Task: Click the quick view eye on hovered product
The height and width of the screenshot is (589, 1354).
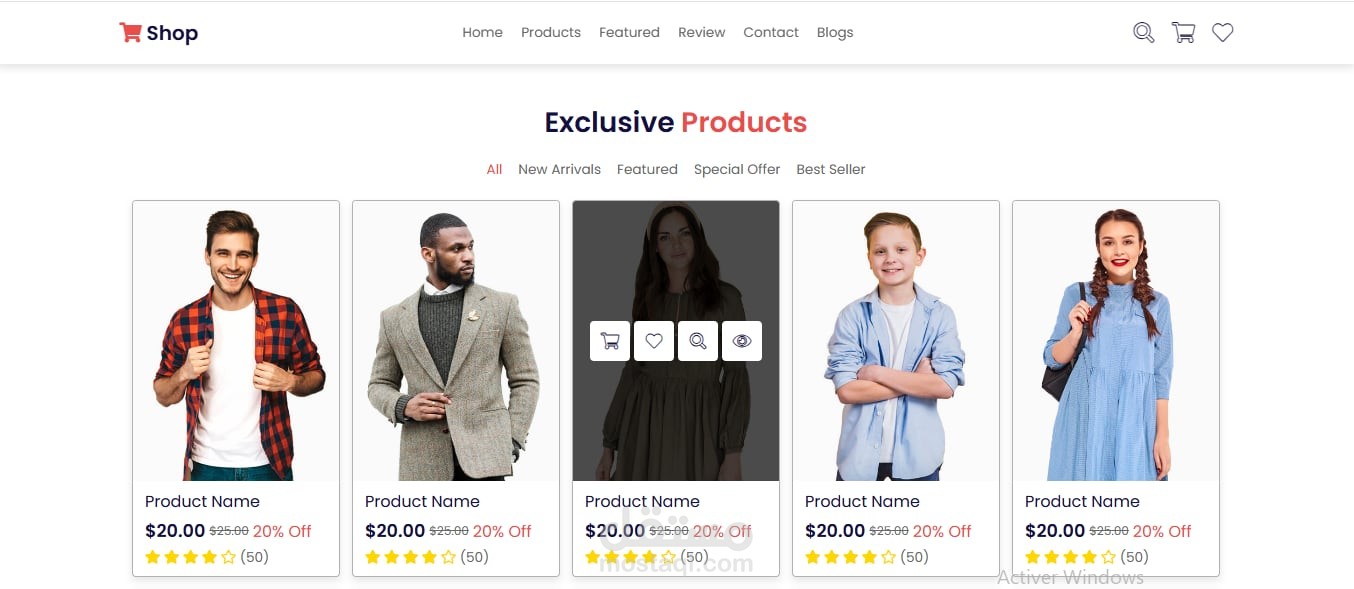Action: click(x=742, y=341)
